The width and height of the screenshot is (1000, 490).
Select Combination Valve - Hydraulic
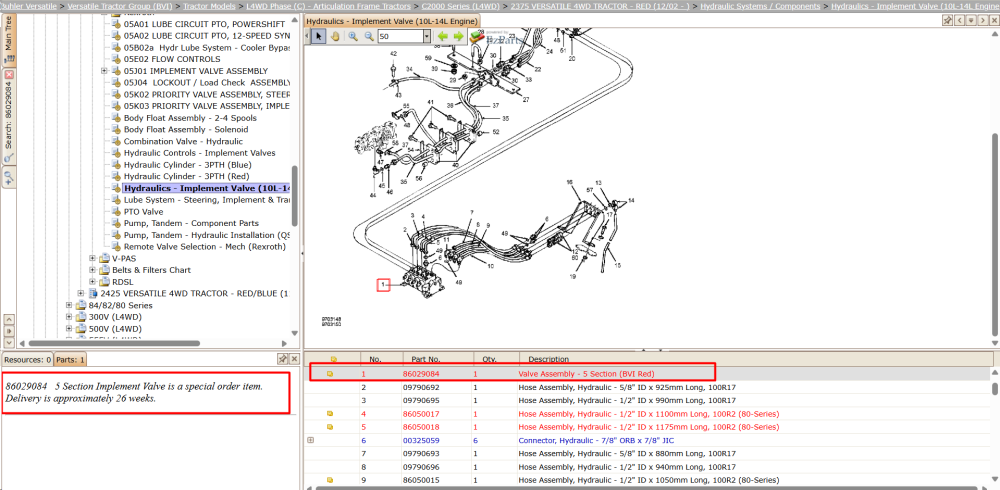click(x=183, y=141)
